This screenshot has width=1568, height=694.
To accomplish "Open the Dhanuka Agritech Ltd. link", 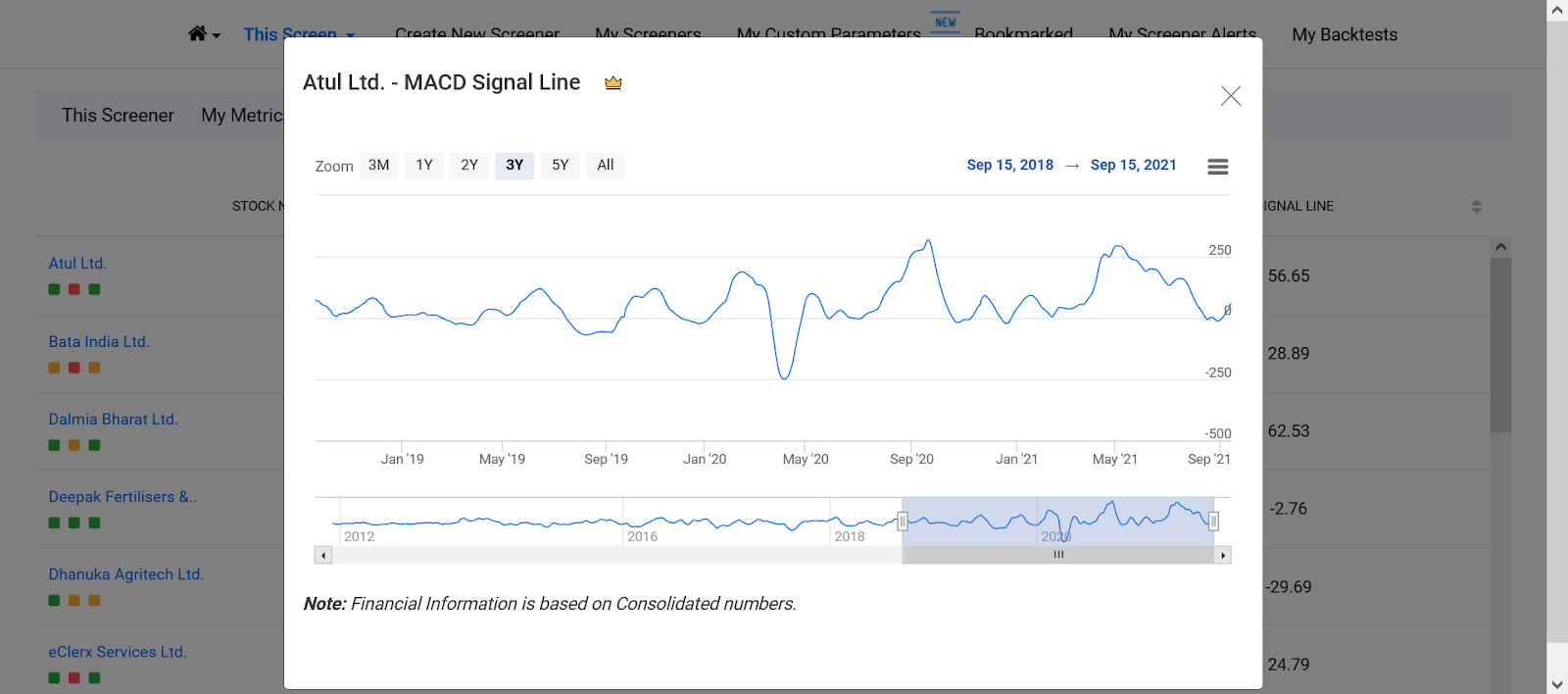I will [126, 574].
